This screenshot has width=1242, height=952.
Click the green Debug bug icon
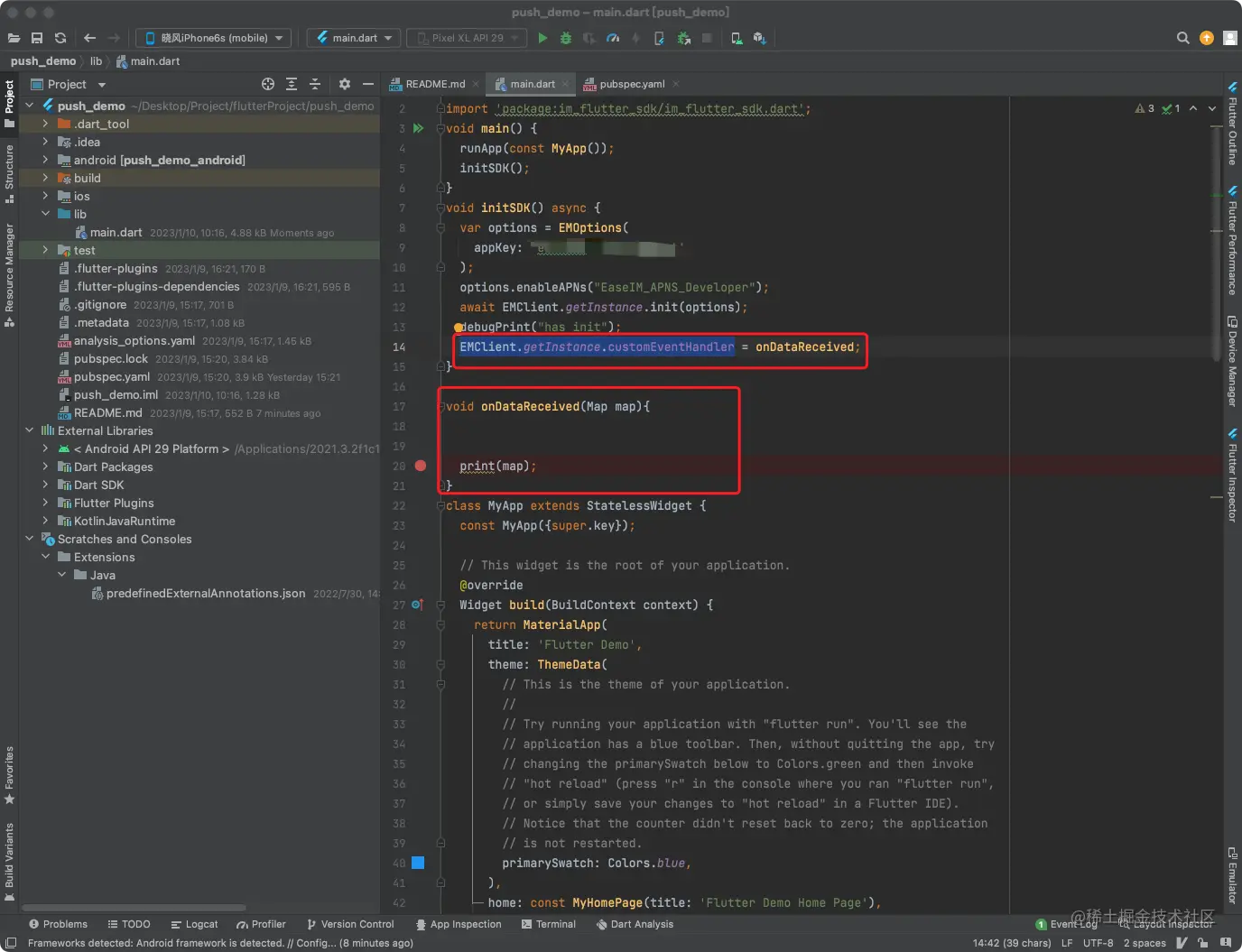click(566, 38)
